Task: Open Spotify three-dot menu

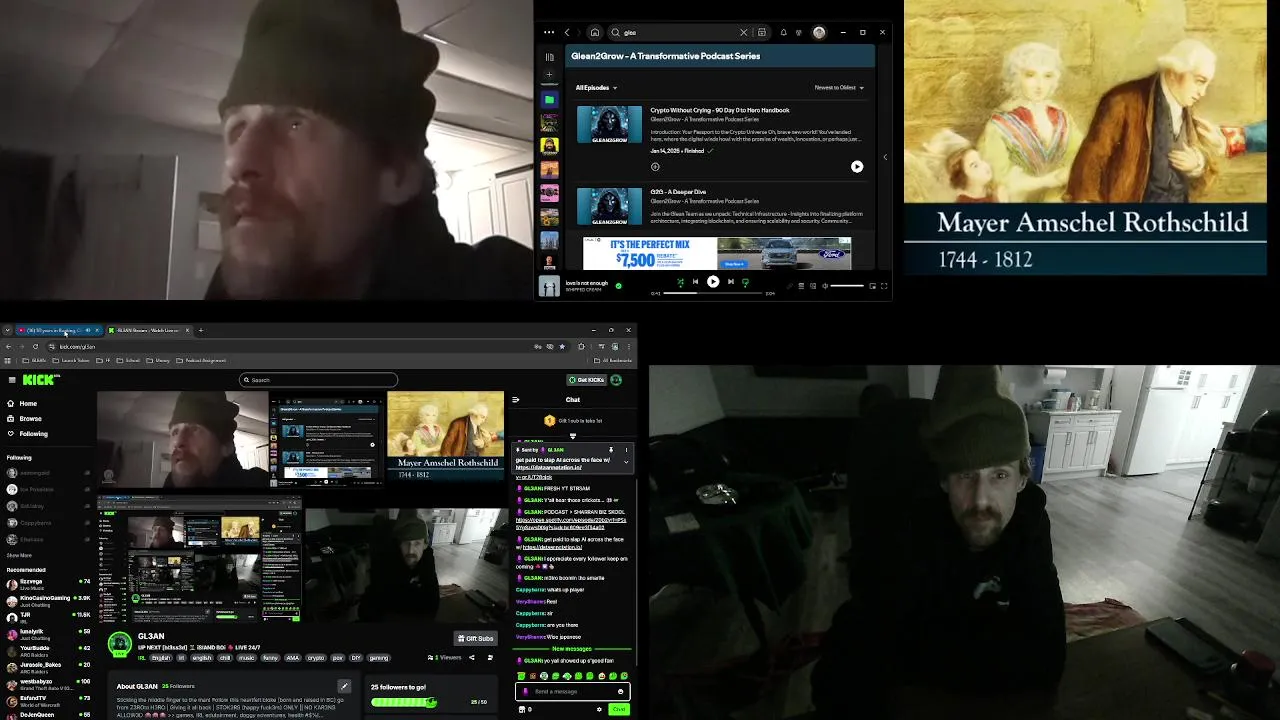Action: pyautogui.click(x=548, y=32)
